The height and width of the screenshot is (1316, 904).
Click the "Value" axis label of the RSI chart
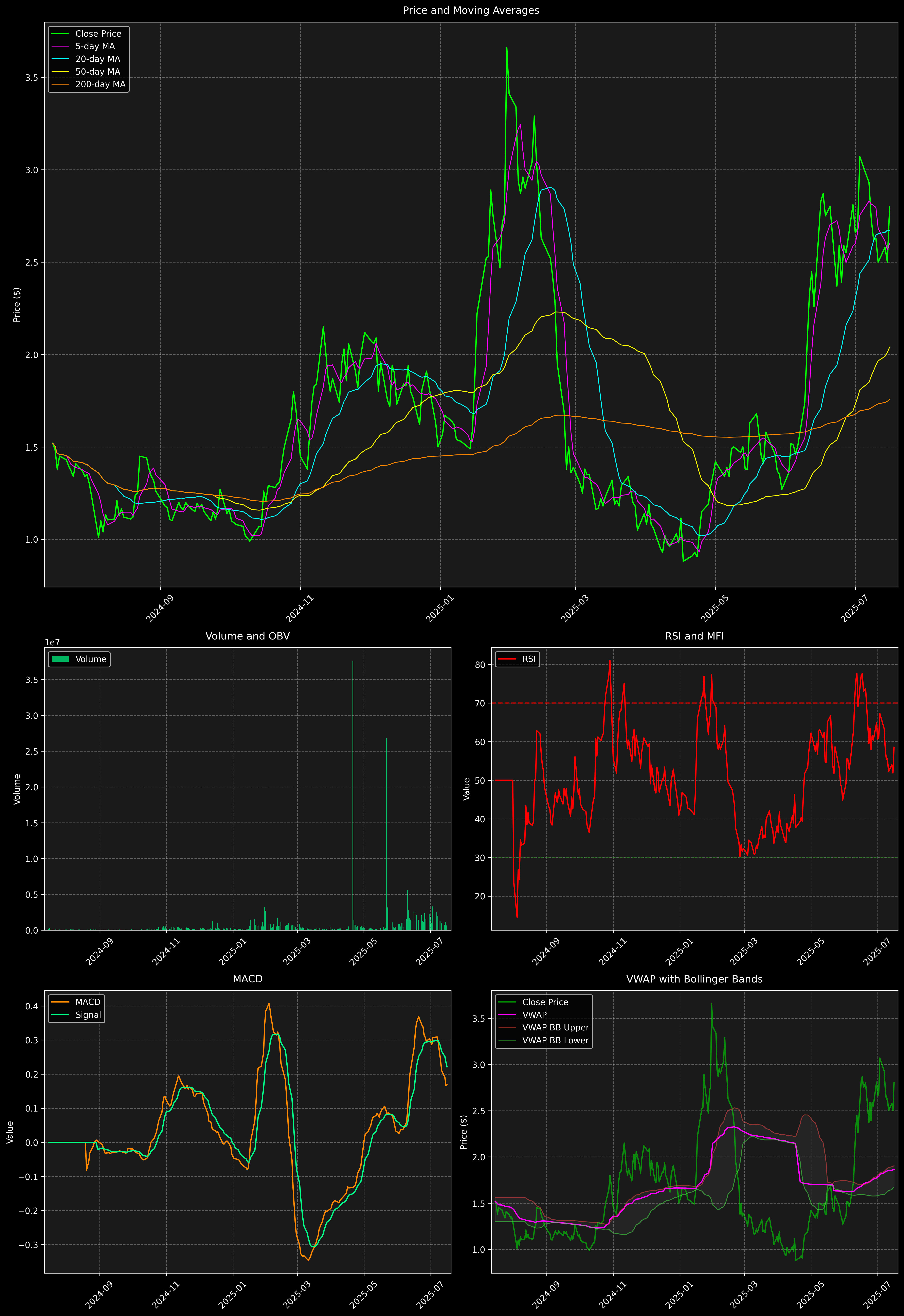(467, 789)
